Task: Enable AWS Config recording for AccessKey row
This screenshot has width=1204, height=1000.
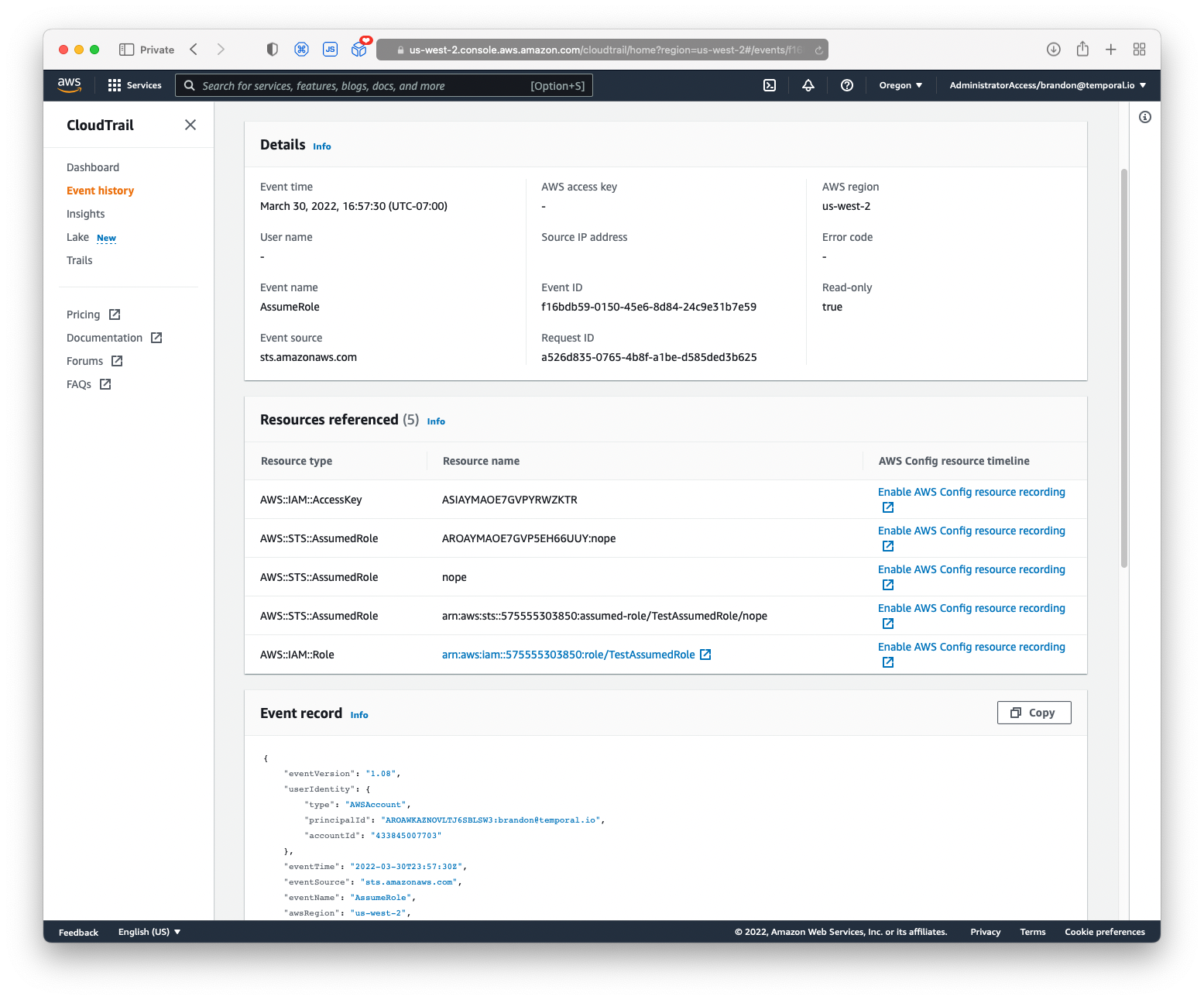Action: [x=971, y=492]
